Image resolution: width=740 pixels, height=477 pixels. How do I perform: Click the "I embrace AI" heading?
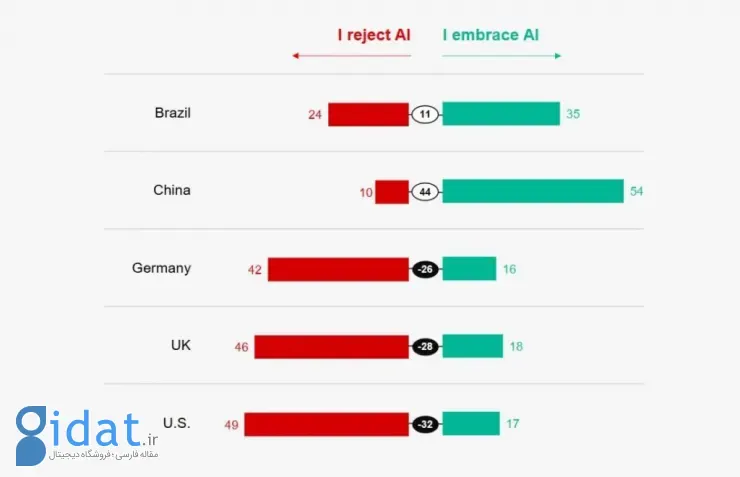[491, 35]
